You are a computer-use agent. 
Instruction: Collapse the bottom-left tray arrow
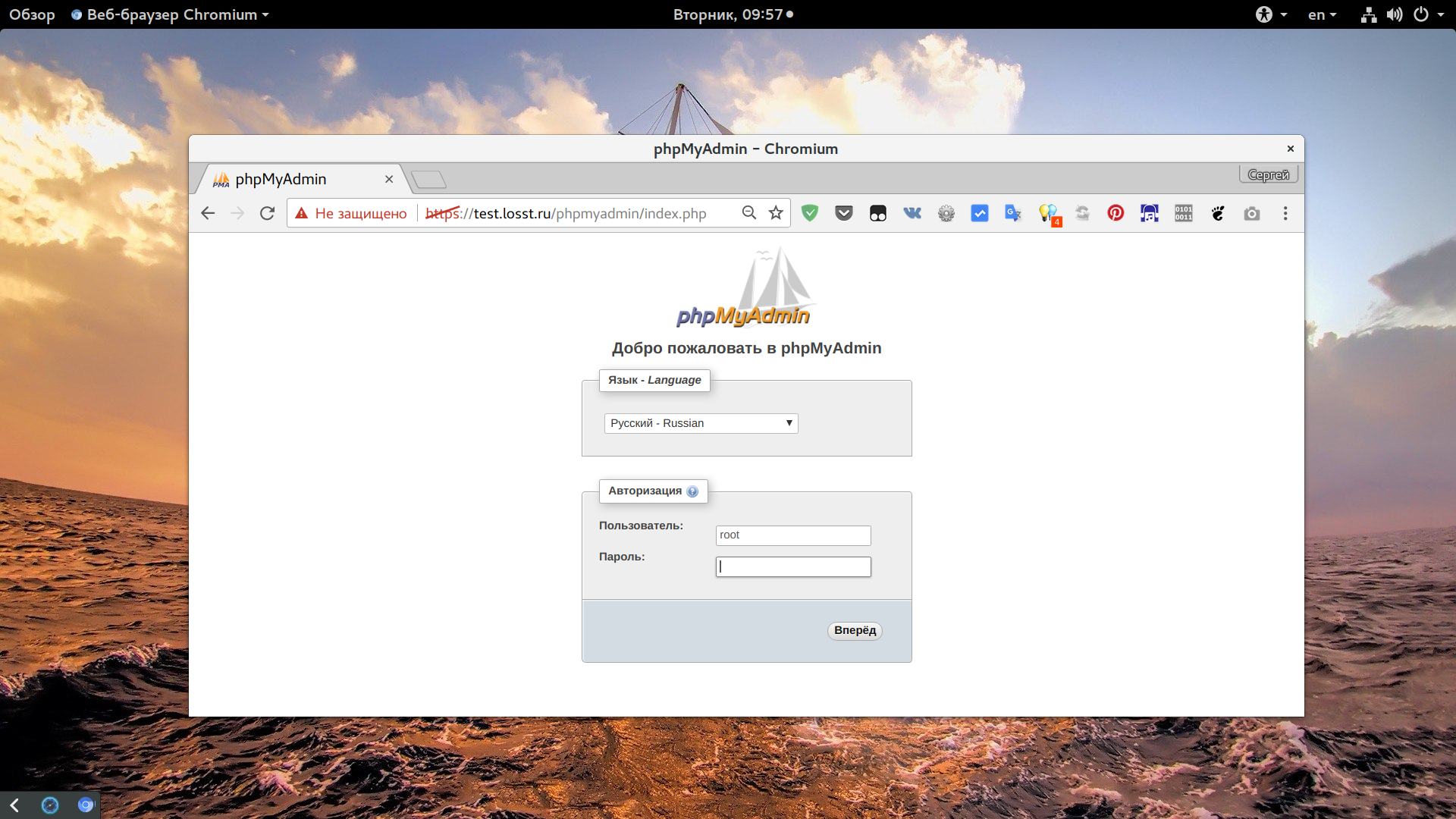14,805
